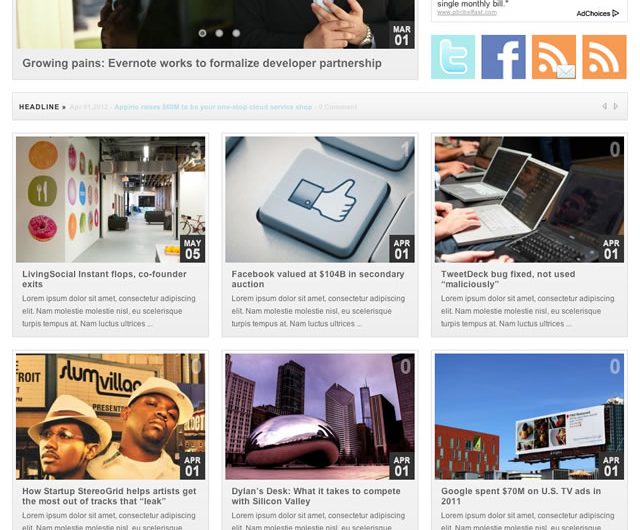Click the MAR 01 slider date badge

click(402, 35)
